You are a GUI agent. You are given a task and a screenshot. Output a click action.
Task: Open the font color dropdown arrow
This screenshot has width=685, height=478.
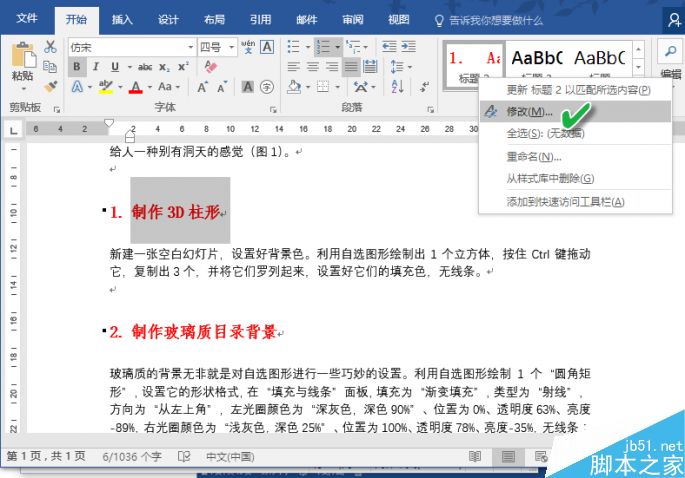pos(149,87)
